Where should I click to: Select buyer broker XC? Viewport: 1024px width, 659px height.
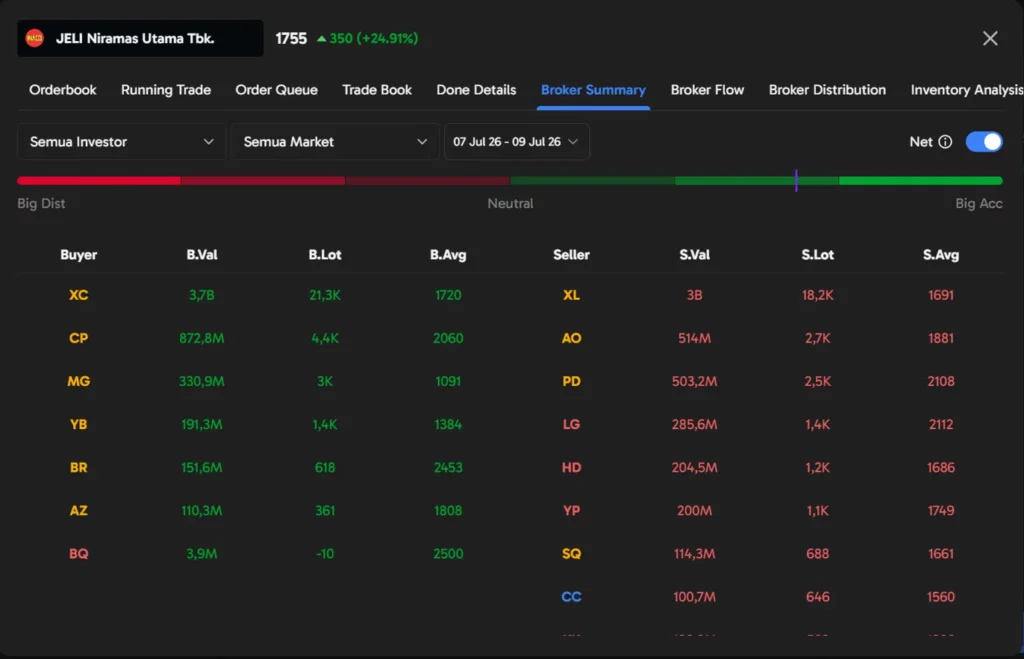click(78, 295)
